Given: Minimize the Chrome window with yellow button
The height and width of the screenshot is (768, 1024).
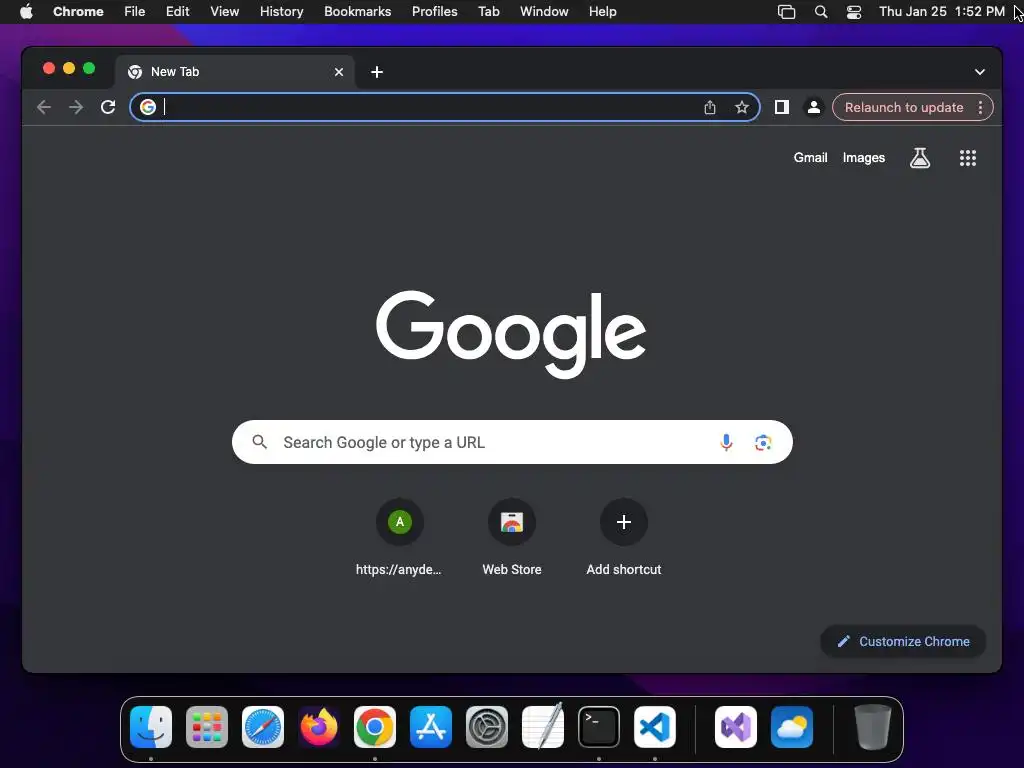Looking at the screenshot, I should [69, 68].
